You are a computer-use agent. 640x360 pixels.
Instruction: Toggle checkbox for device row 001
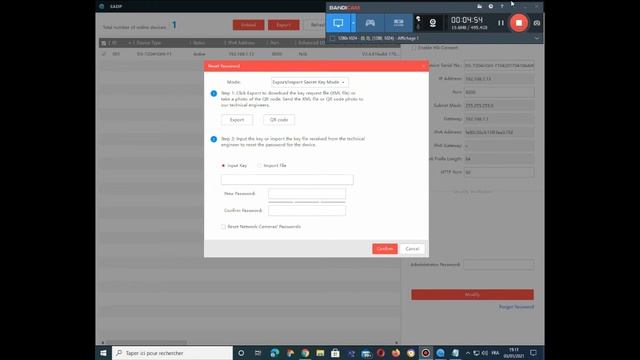104,54
